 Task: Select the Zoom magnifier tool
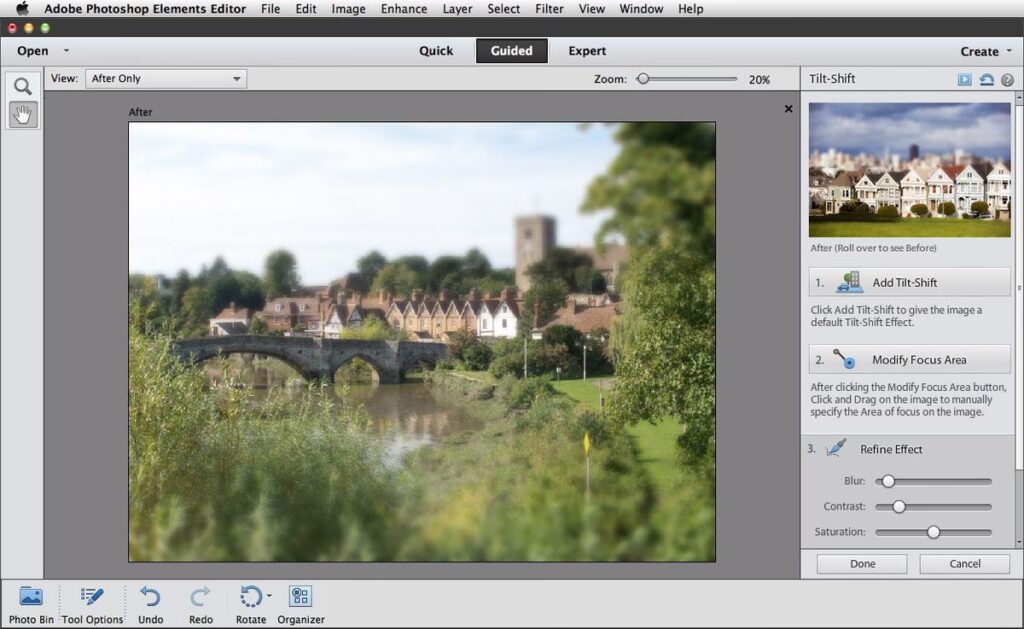pyautogui.click(x=22, y=87)
